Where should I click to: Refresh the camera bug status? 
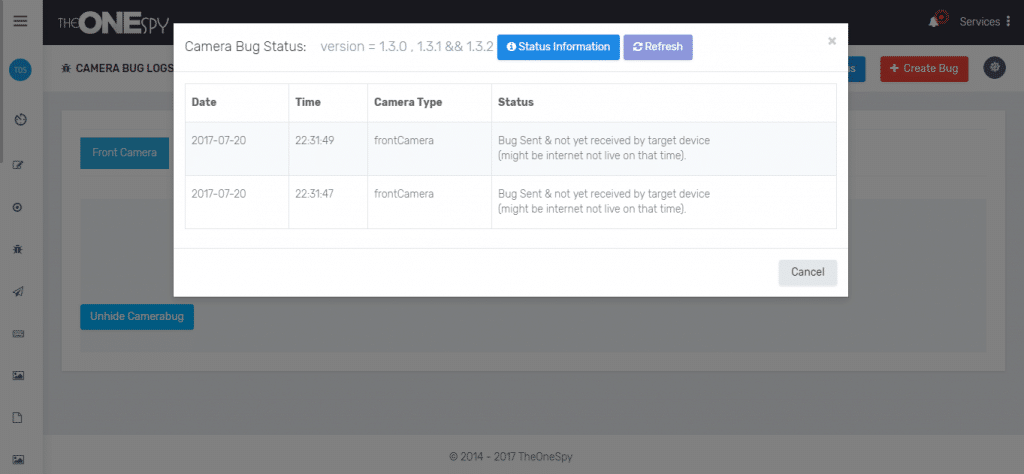657,47
